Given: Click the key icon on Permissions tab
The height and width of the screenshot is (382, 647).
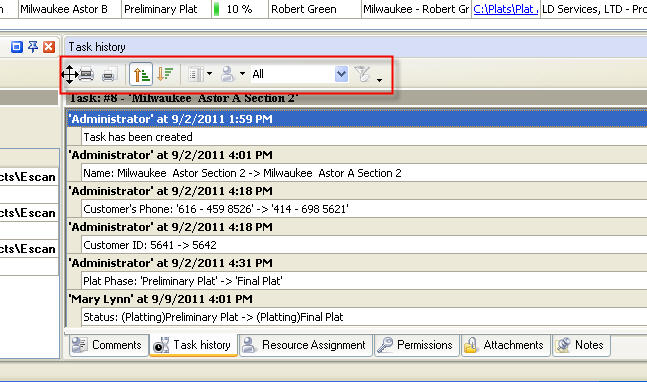Looking at the screenshot, I should [x=385, y=345].
